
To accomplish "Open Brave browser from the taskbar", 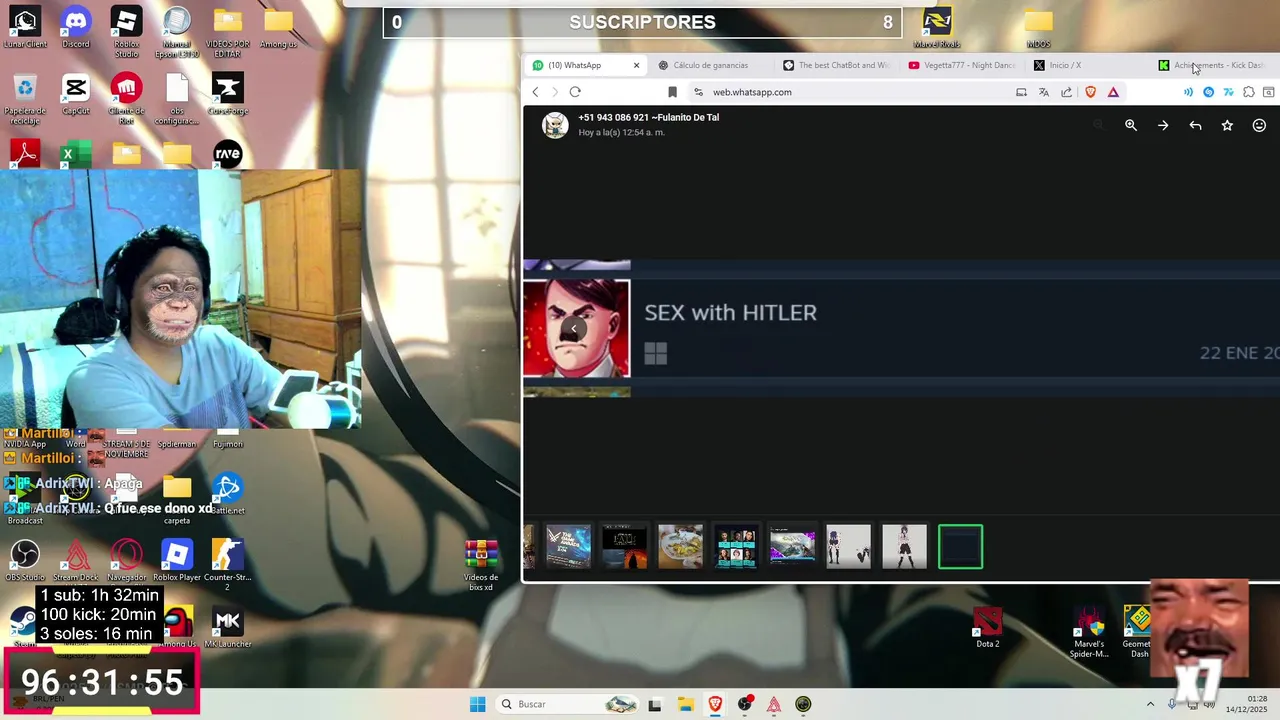I will [x=715, y=704].
